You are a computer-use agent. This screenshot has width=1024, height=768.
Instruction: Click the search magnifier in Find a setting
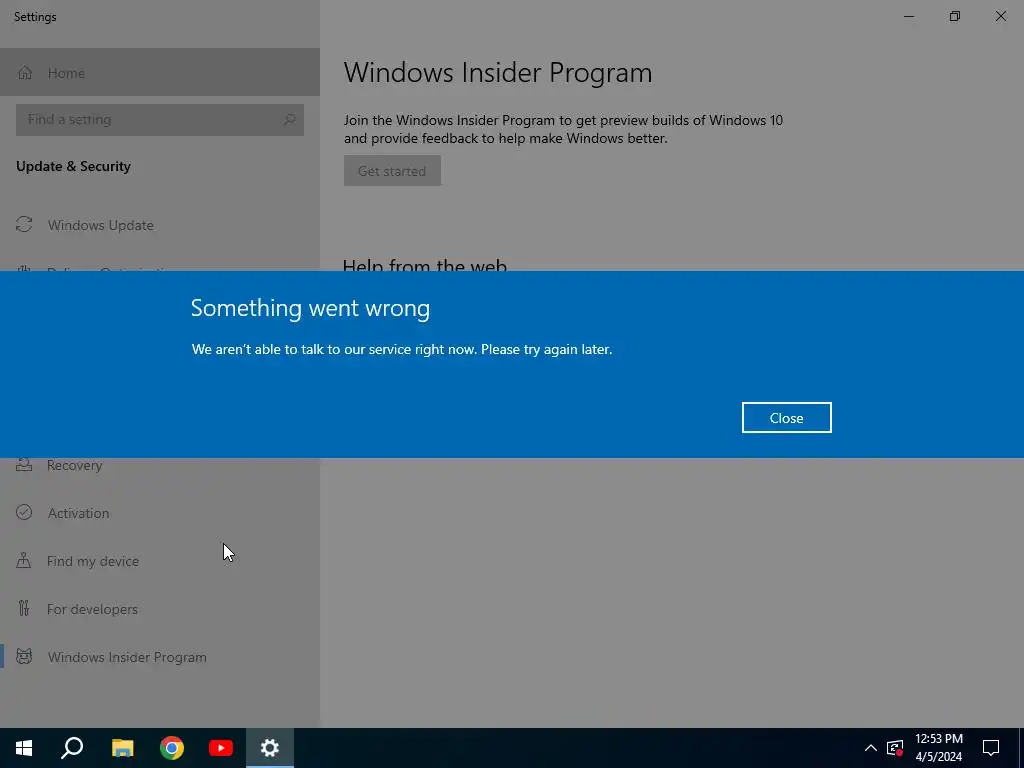coord(289,120)
